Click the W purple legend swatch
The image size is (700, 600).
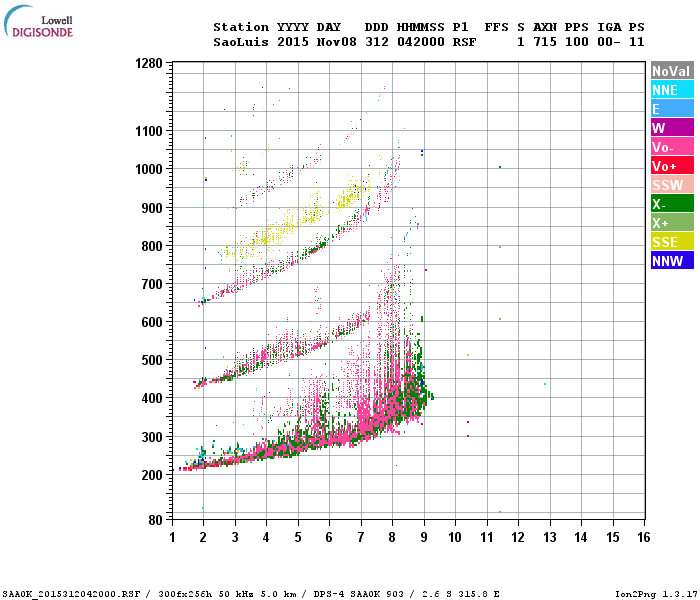coord(672,128)
